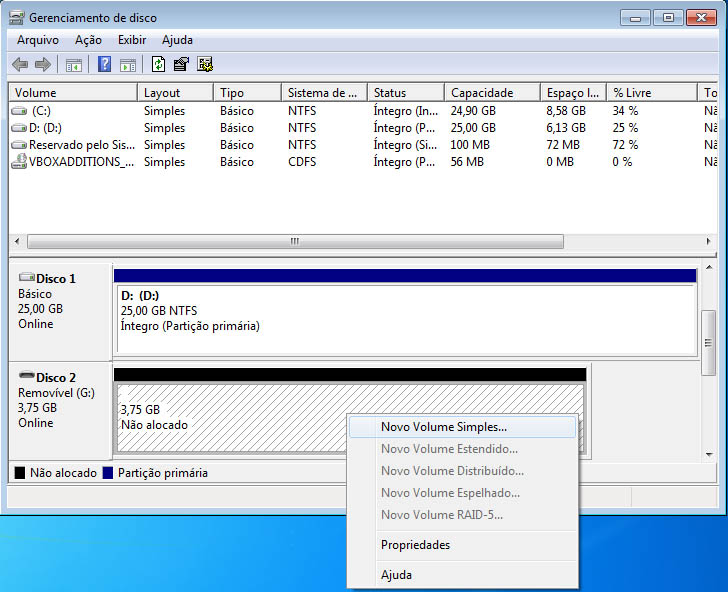
Task: Open the Help toolbar icon
Action: click(104, 65)
